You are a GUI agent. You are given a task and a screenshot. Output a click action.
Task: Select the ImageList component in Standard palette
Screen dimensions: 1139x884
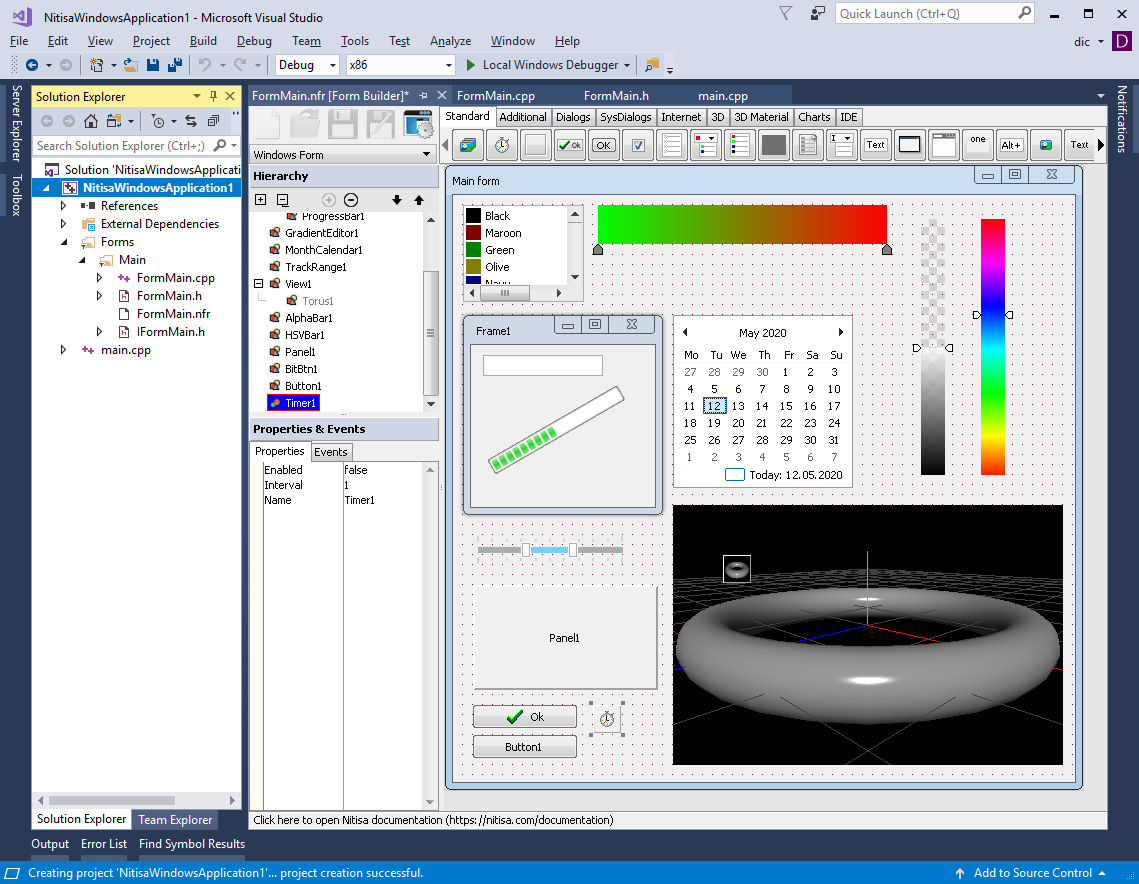468,145
